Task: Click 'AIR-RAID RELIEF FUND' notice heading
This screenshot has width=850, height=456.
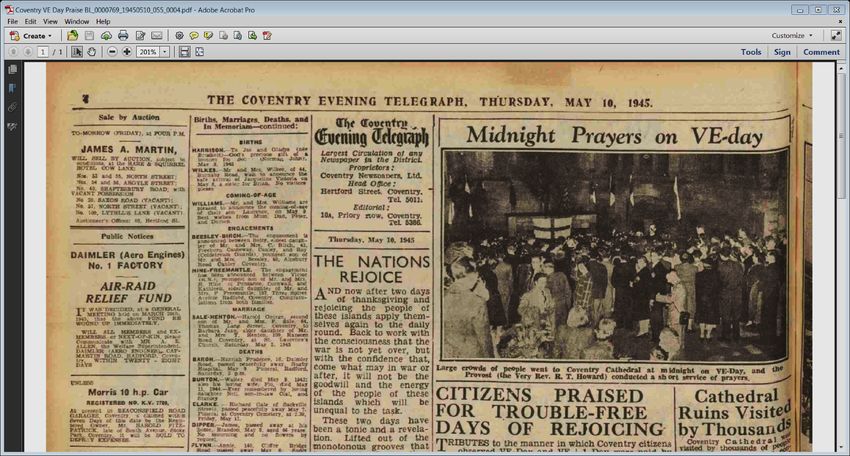Action: 128,292
